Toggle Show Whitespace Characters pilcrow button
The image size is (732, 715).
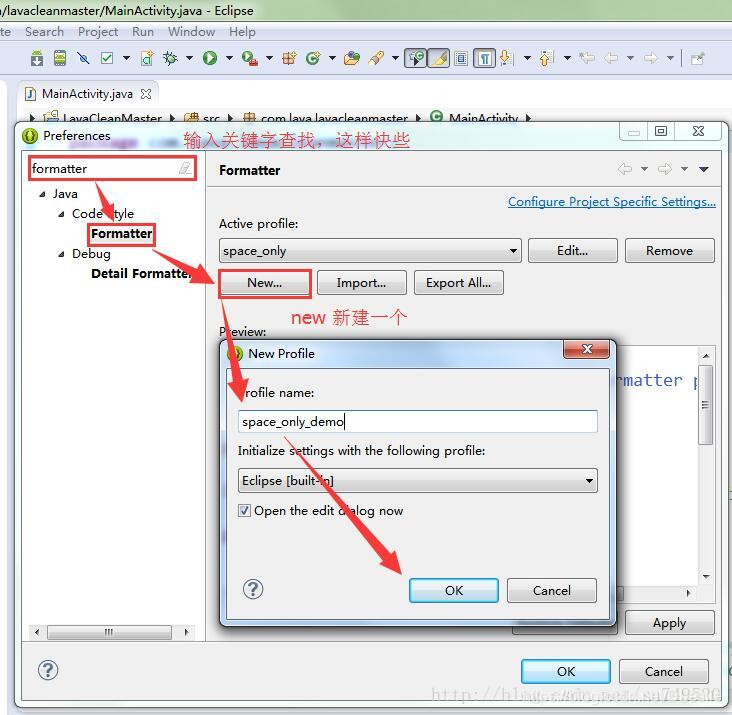pos(485,59)
